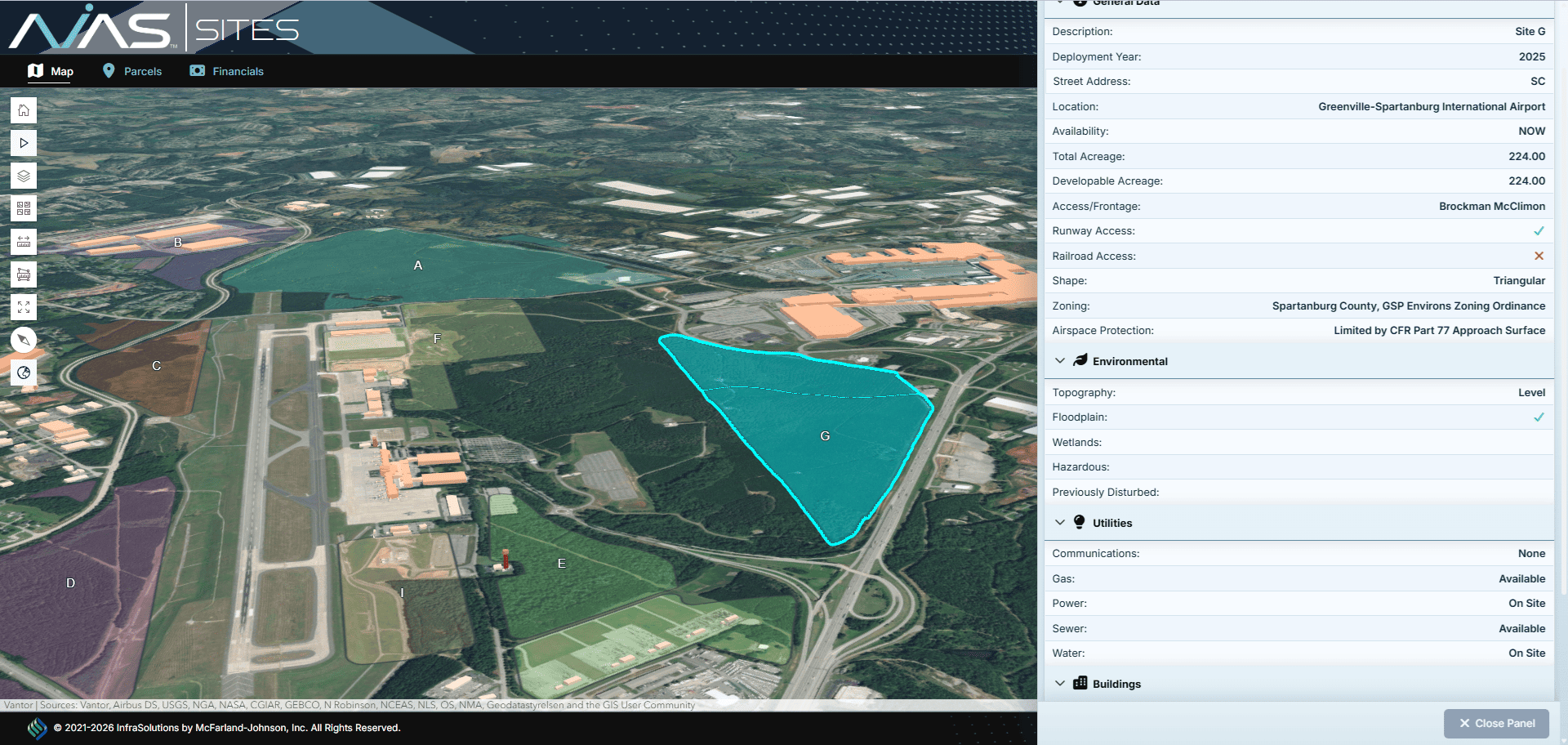The height and width of the screenshot is (745, 1568).
Task: Select parcel C on the map
Action: coord(156,366)
